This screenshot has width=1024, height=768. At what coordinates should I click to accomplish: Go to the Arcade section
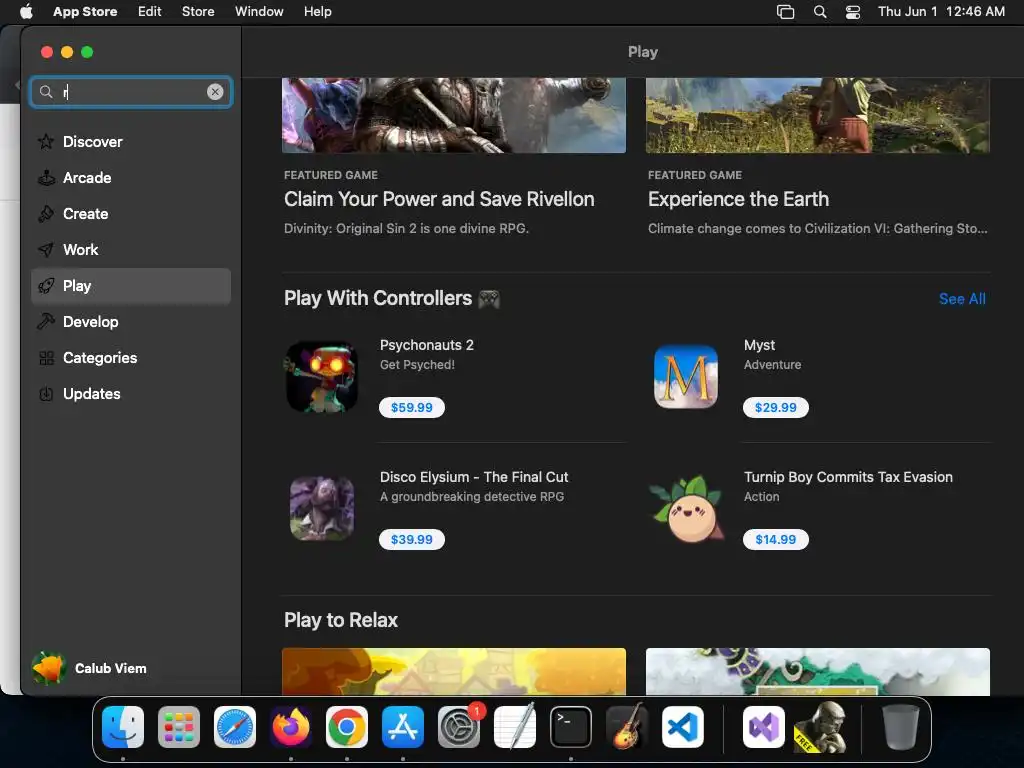[x=131, y=178]
